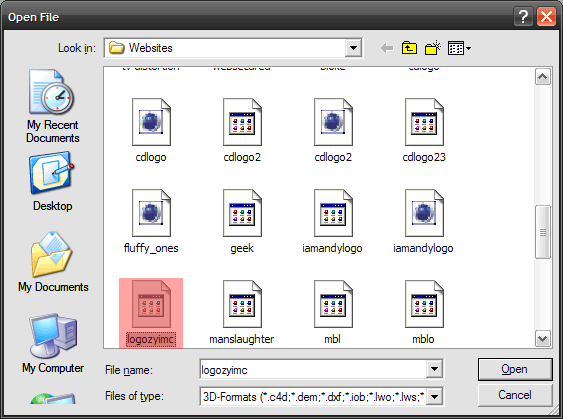
Task: Click the vertical scrollbar thumb
Action: click(x=543, y=232)
